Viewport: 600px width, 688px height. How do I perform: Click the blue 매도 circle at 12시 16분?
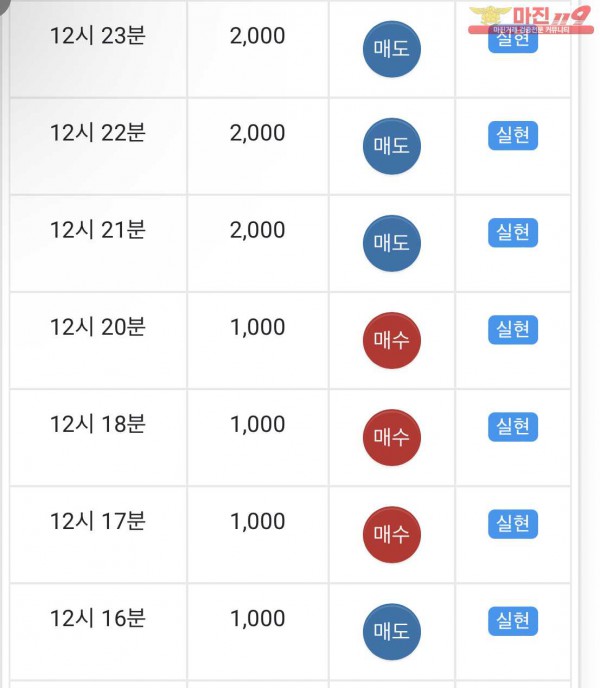point(391,632)
